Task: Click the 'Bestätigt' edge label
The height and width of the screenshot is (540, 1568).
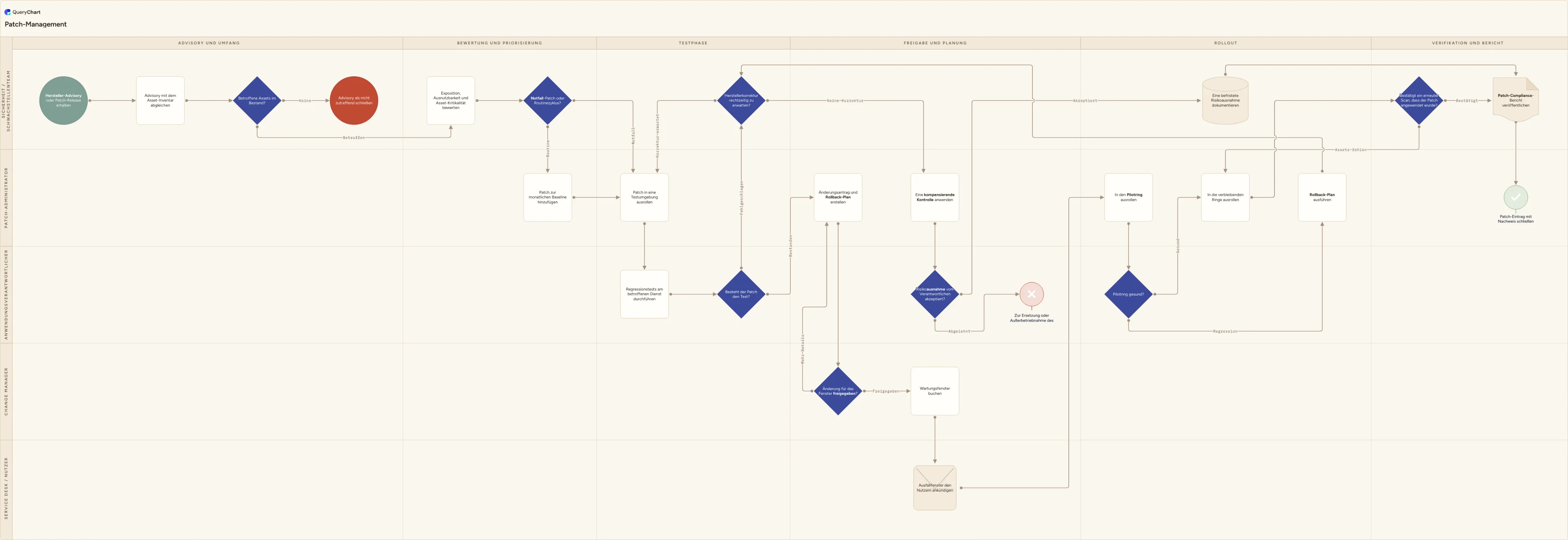Action: tap(1466, 100)
